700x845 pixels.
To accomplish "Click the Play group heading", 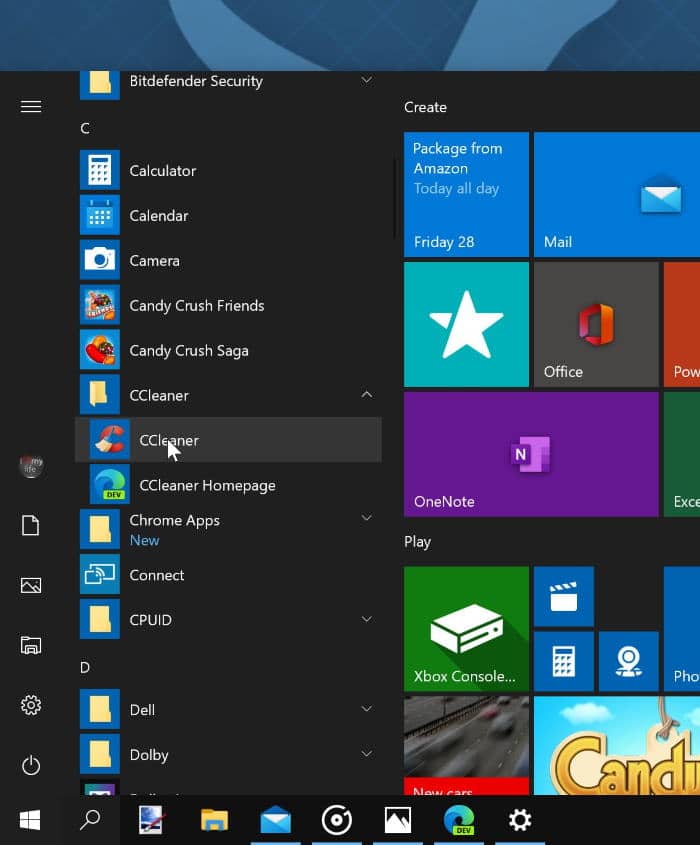I will [418, 542].
